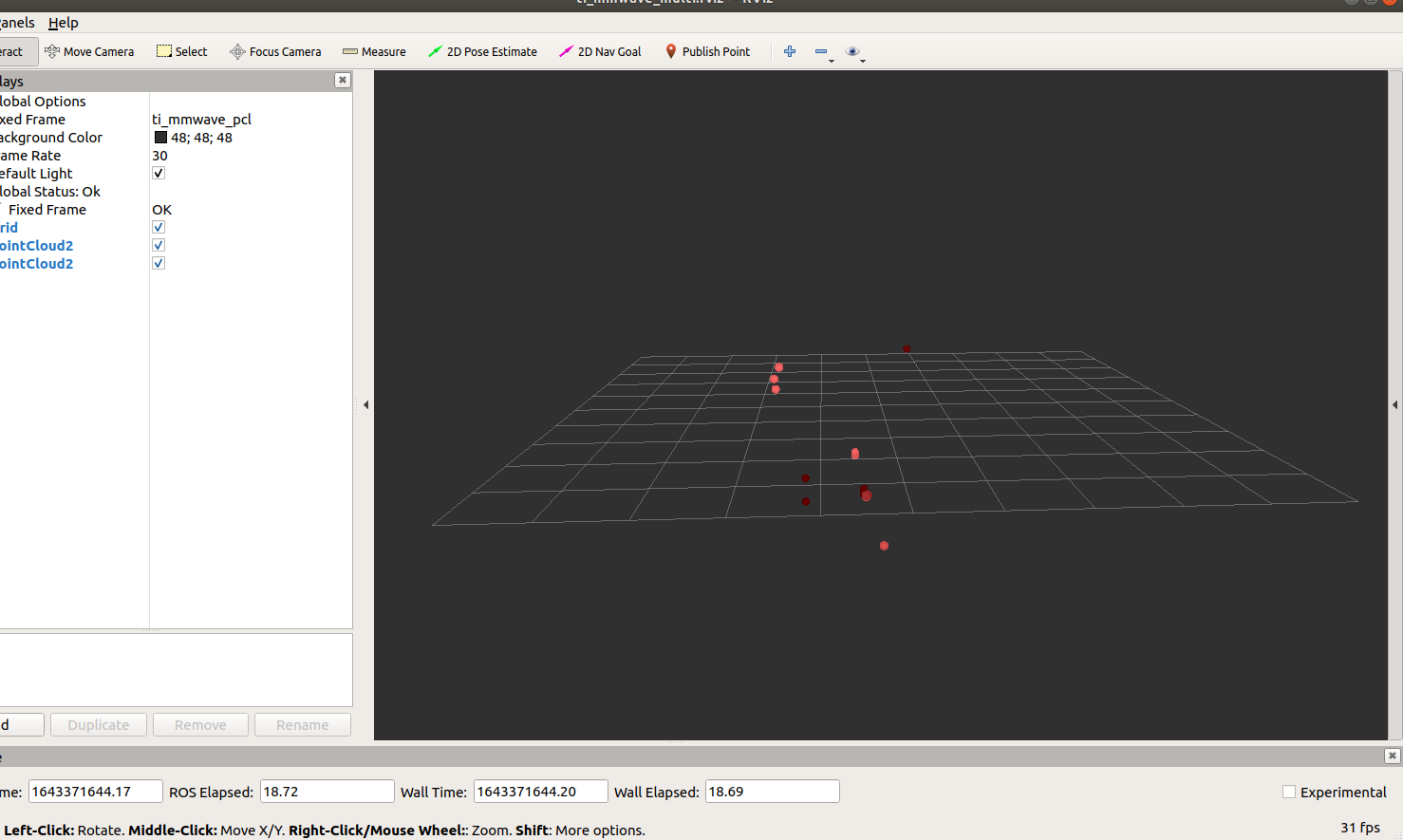1403x840 pixels.
Task: Pick the Measure tool
Action: click(x=374, y=51)
